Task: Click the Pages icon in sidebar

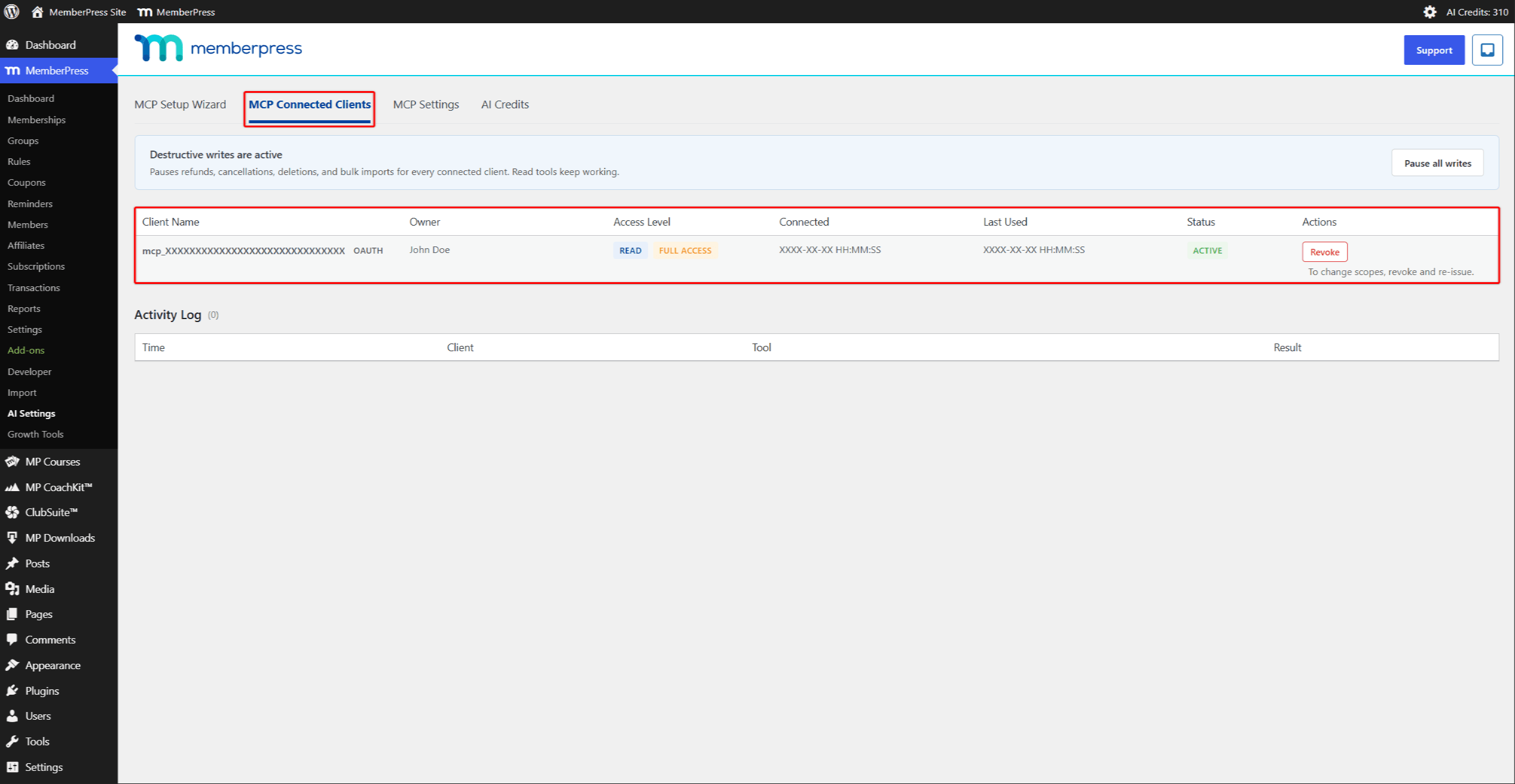Action: coord(13,614)
